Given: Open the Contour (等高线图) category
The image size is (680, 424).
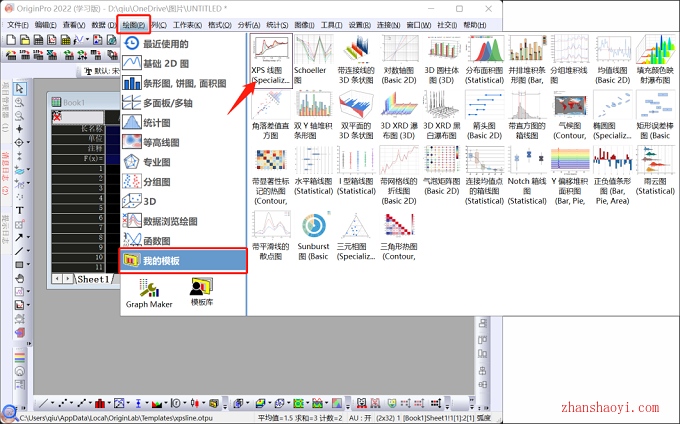Looking at the screenshot, I should 183,142.
